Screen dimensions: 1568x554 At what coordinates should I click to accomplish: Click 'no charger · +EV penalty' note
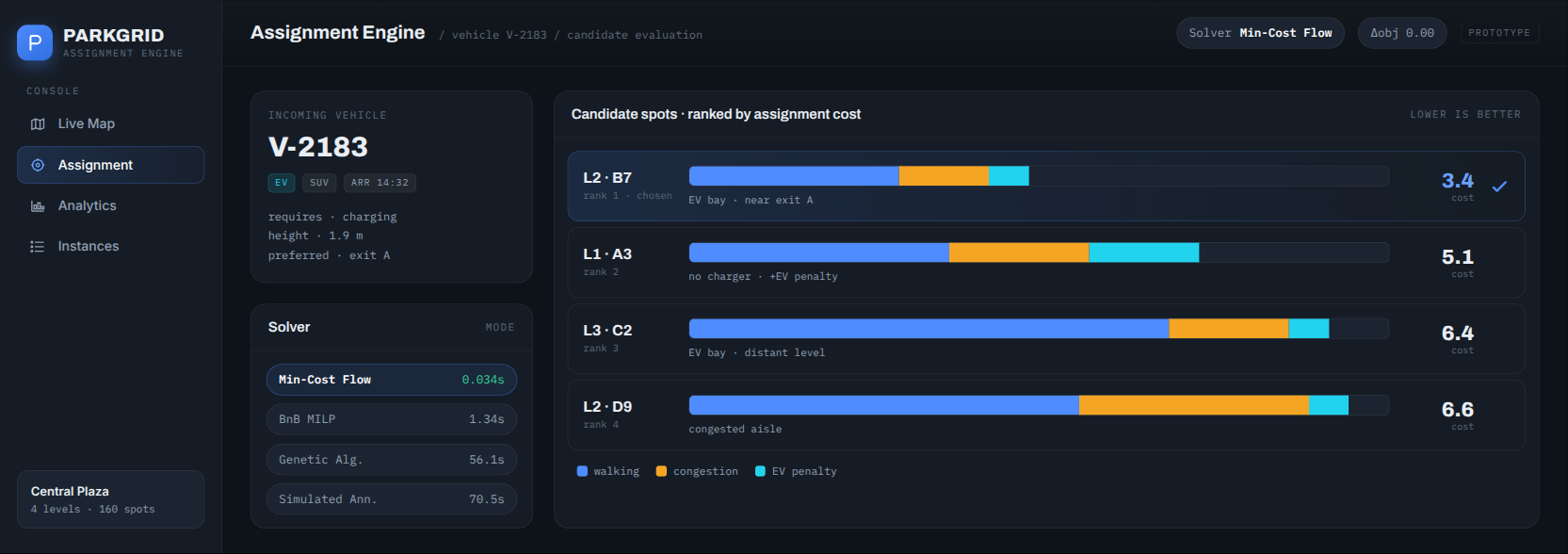[763, 276]
